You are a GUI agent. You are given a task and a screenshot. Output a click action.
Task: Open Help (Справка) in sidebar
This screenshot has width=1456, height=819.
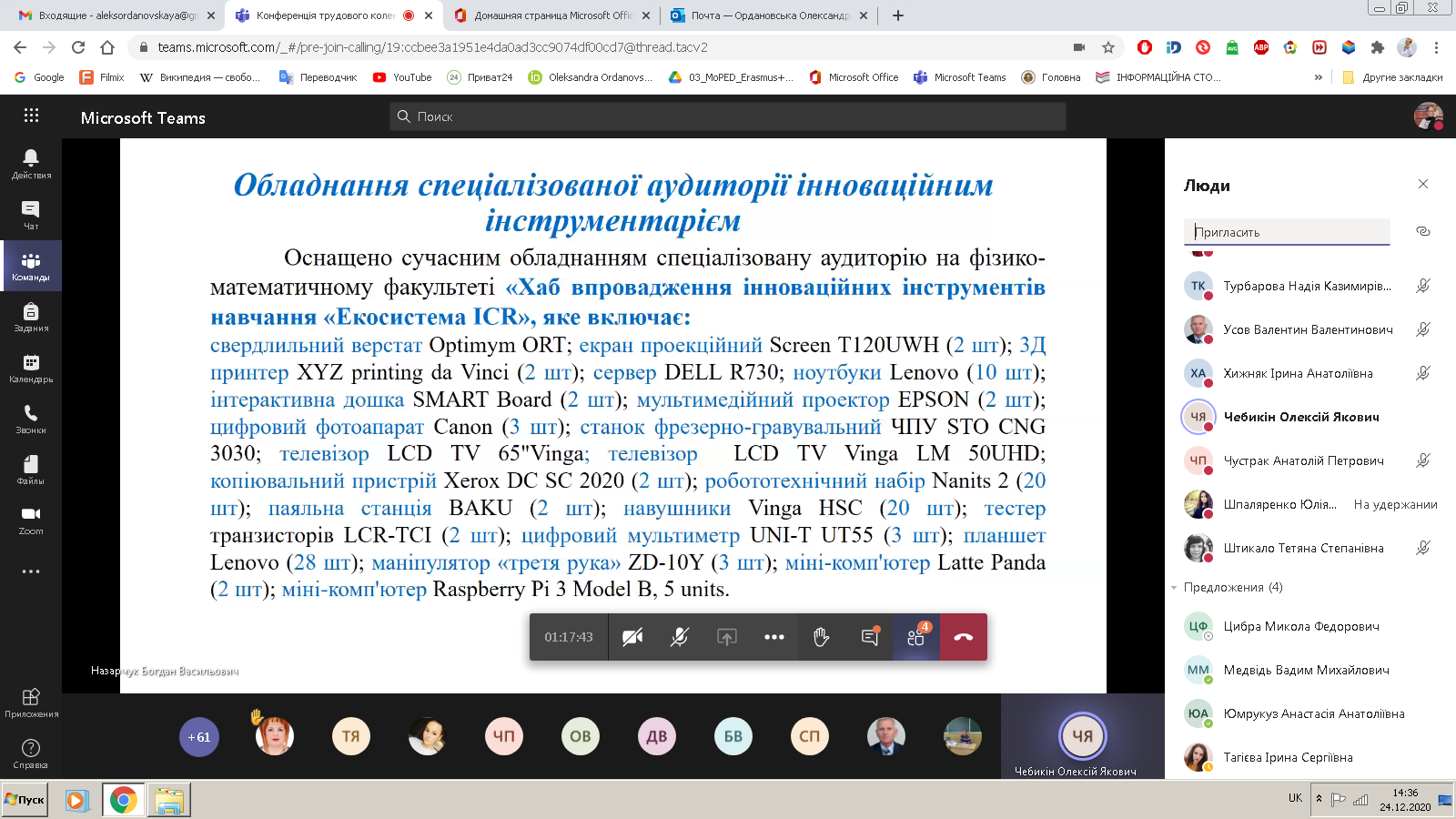pos(31,753)
